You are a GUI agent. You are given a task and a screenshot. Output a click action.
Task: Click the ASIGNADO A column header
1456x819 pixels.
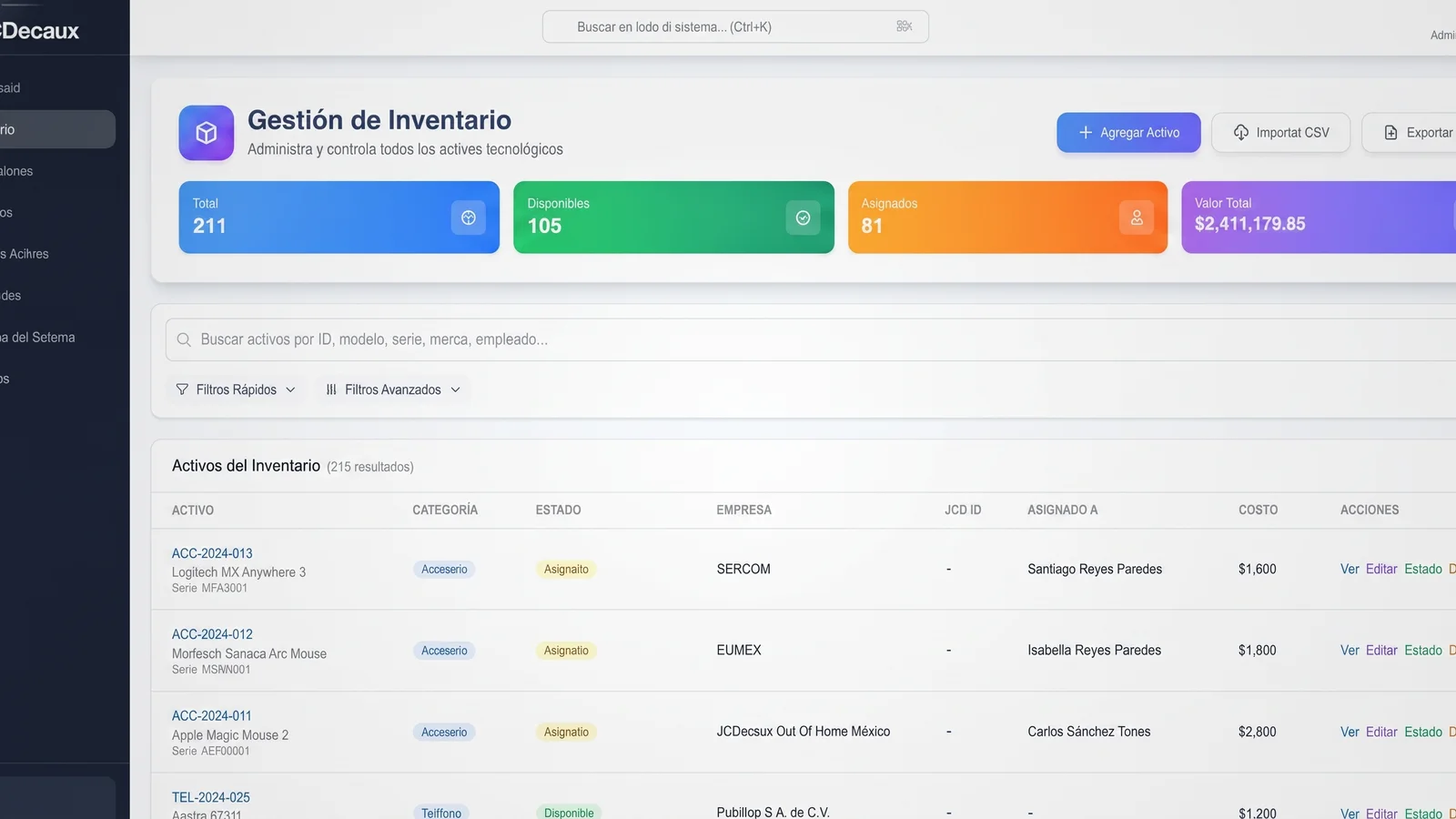pyautogui.click(x=1062, y=511)
